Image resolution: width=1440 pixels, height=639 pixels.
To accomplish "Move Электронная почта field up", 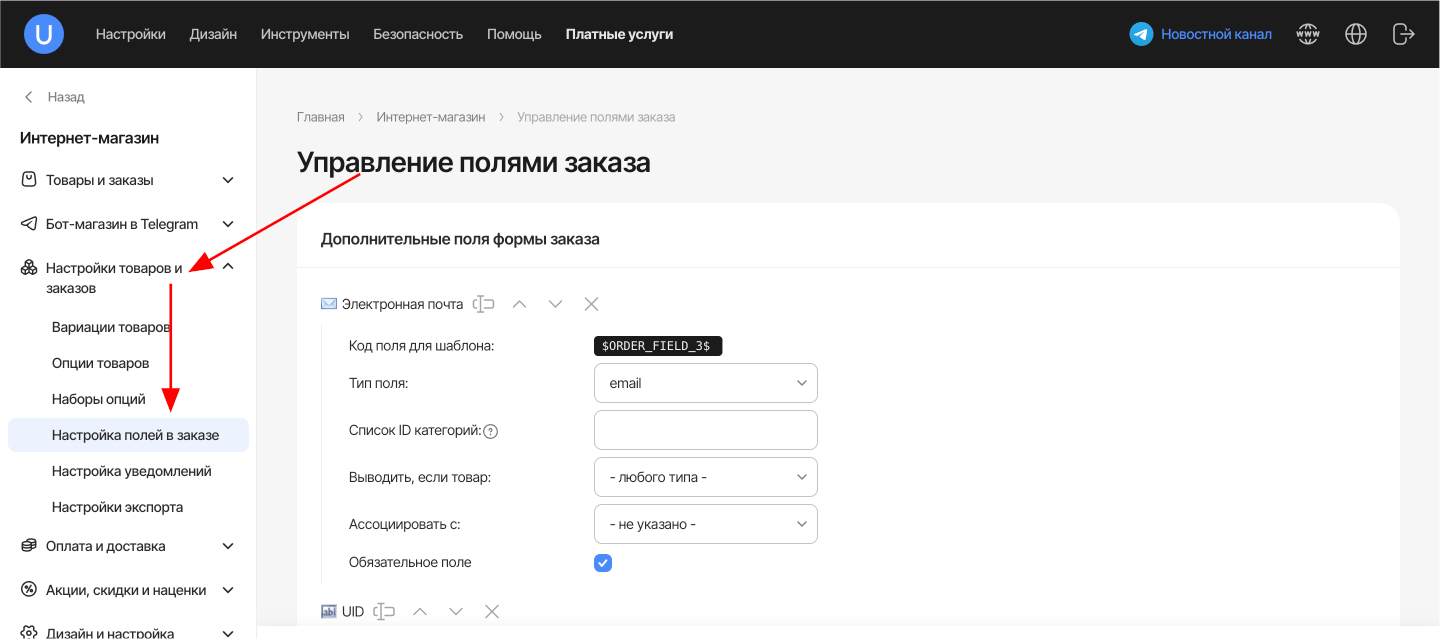I will tap(519, 304).
